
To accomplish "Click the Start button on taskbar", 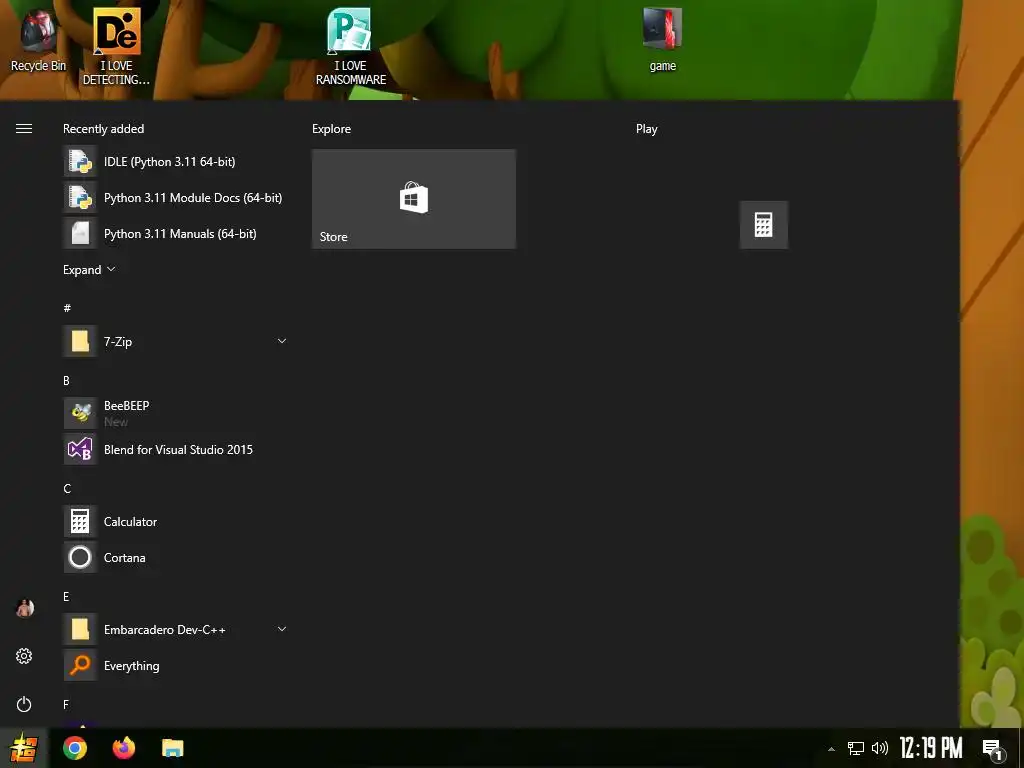I will pyautogui.click(x=24, y=748).
